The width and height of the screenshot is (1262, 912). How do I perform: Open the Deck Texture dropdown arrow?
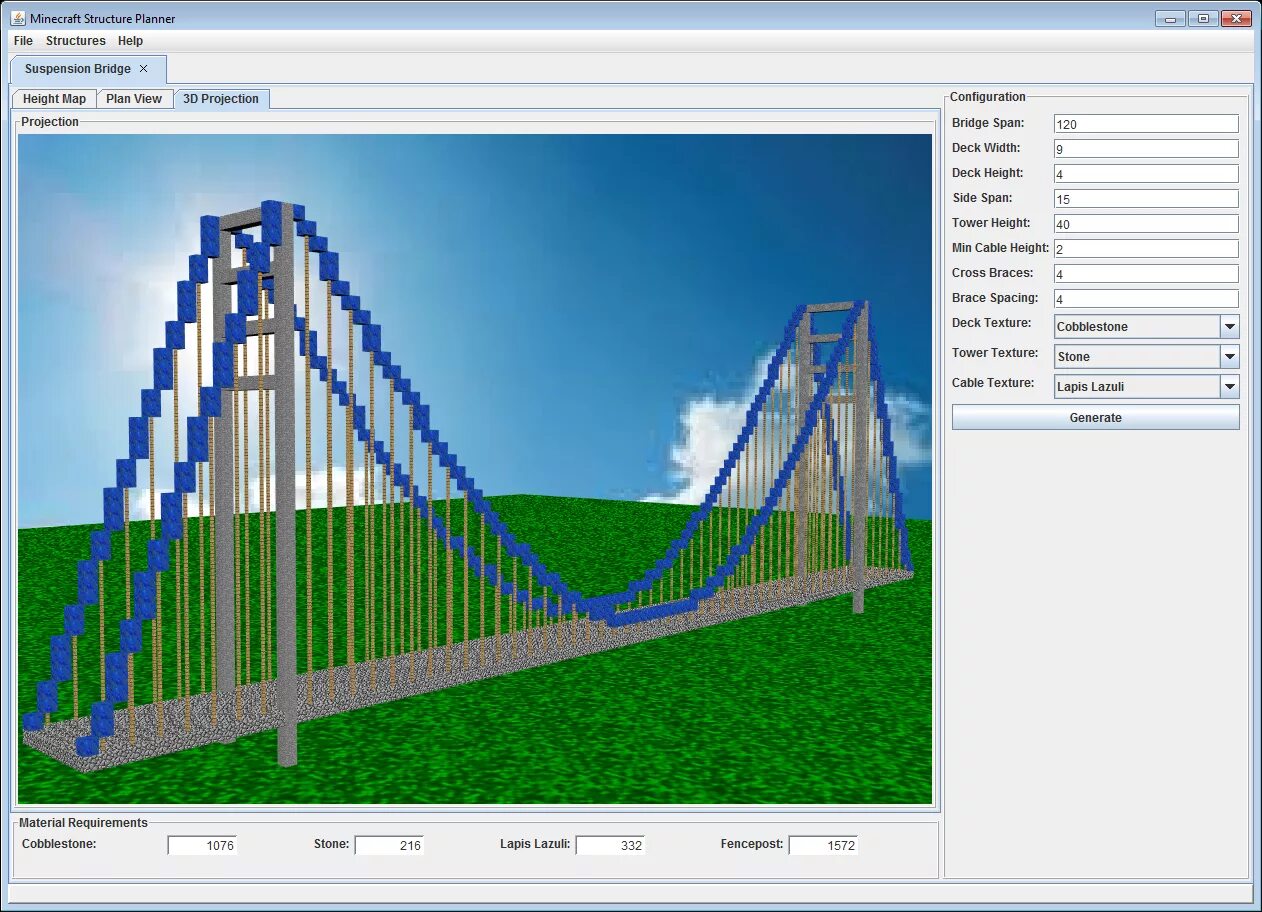[x=1229, y=327]
